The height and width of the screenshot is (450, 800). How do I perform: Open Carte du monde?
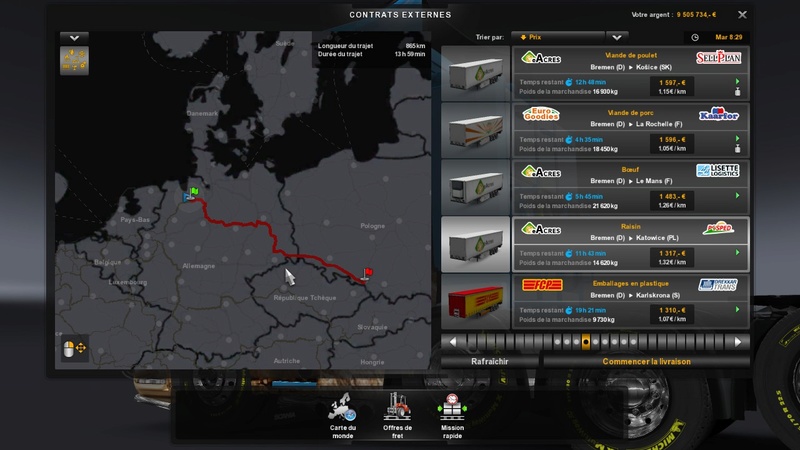click(342, 416)
